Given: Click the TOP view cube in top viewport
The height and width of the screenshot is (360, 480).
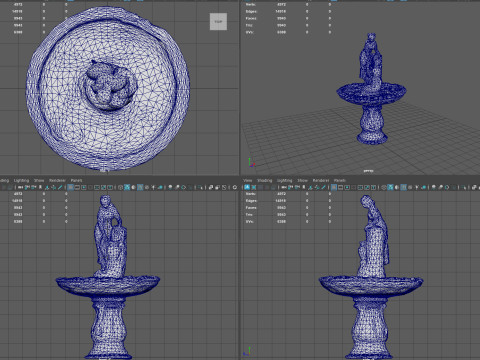Looking at the screenshot, I should (218, 21).
